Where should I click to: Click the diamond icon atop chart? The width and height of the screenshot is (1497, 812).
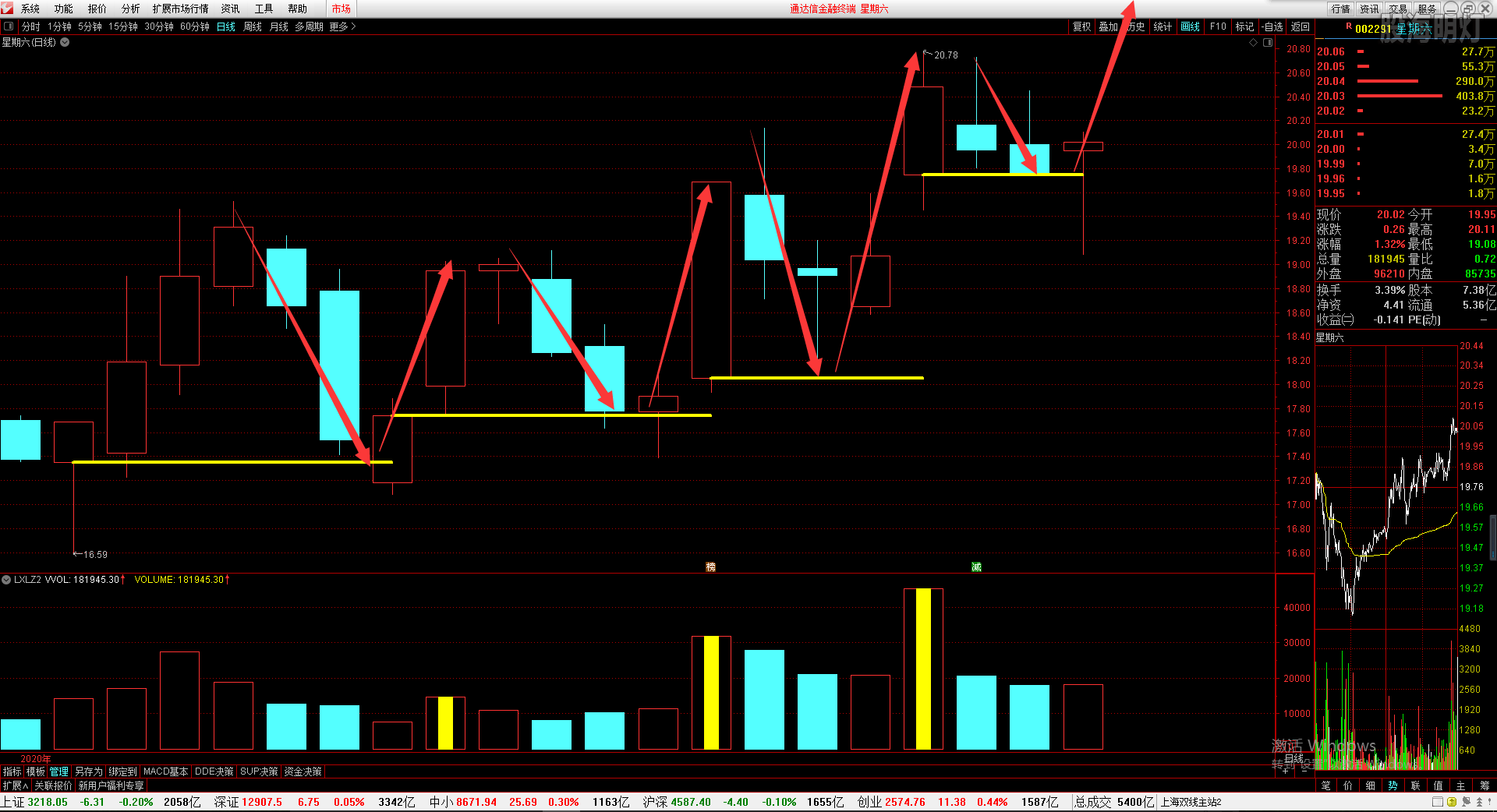tap(1254, 42)
